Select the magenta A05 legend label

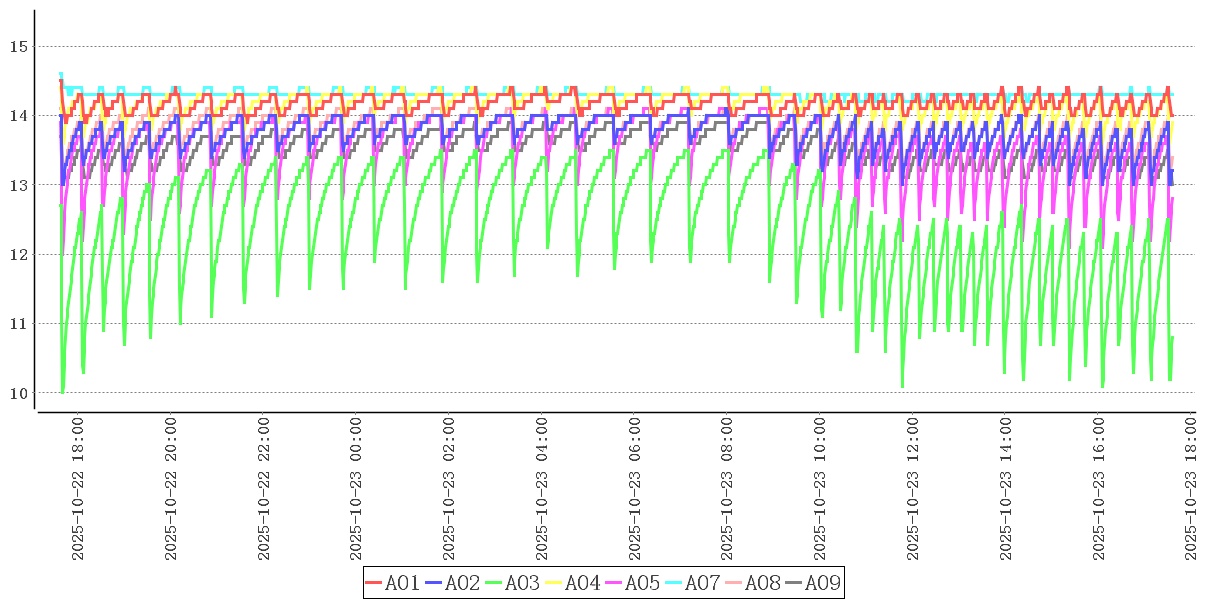pos(642,583)
